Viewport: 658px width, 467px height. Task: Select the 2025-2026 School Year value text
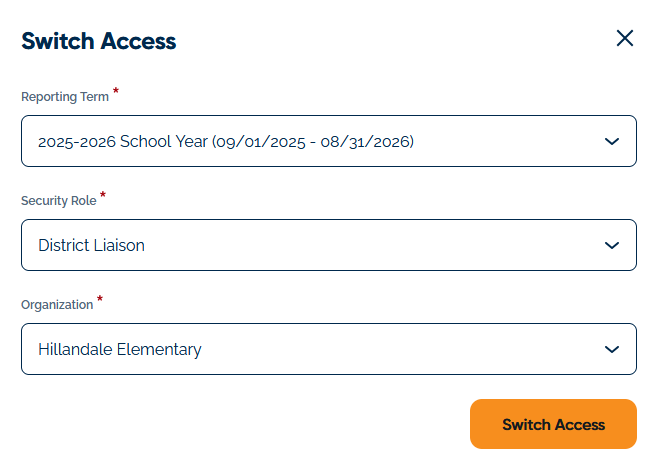pos(120,142)
